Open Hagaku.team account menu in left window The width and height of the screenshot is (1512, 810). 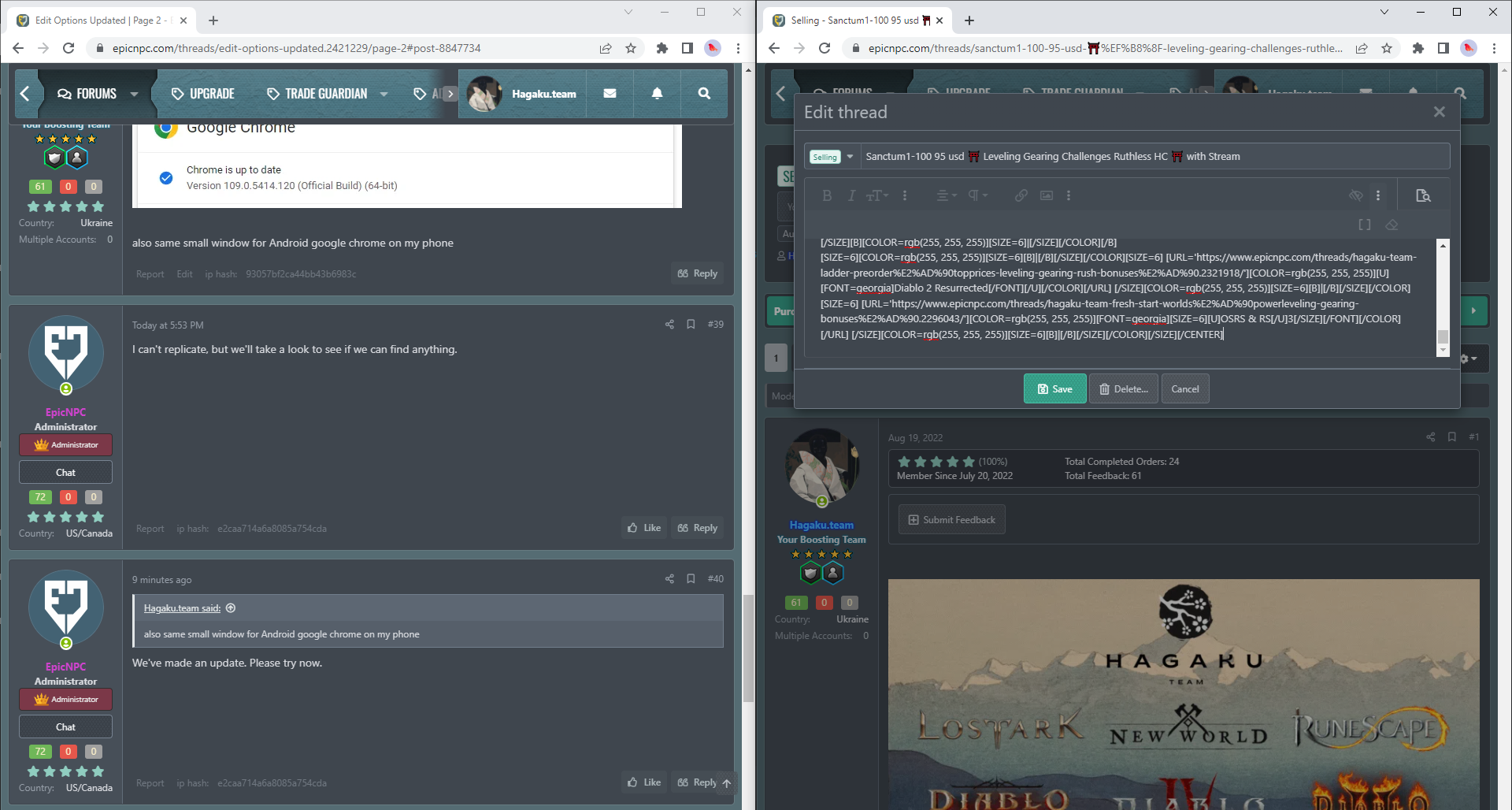tap(522, 94)
